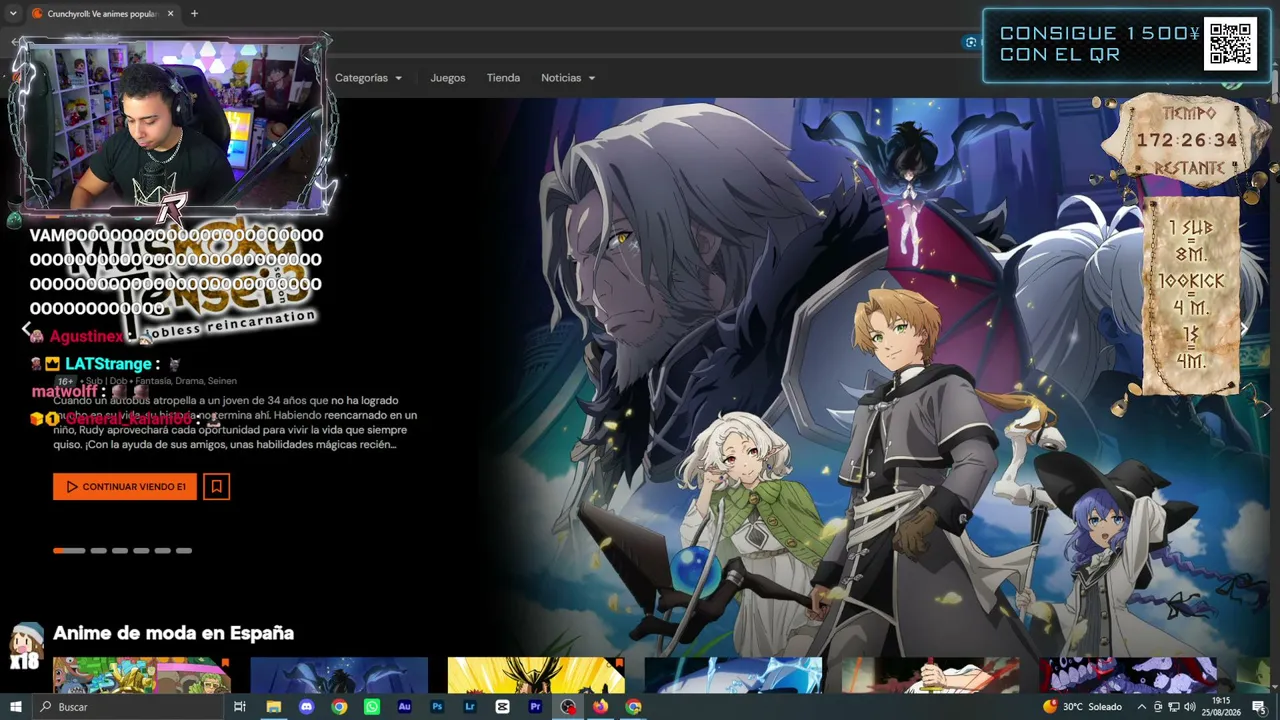This screenshot has width=1280, height=720.
Task: Open CapCut from the taskbar
Action: [x=502, y=707]
